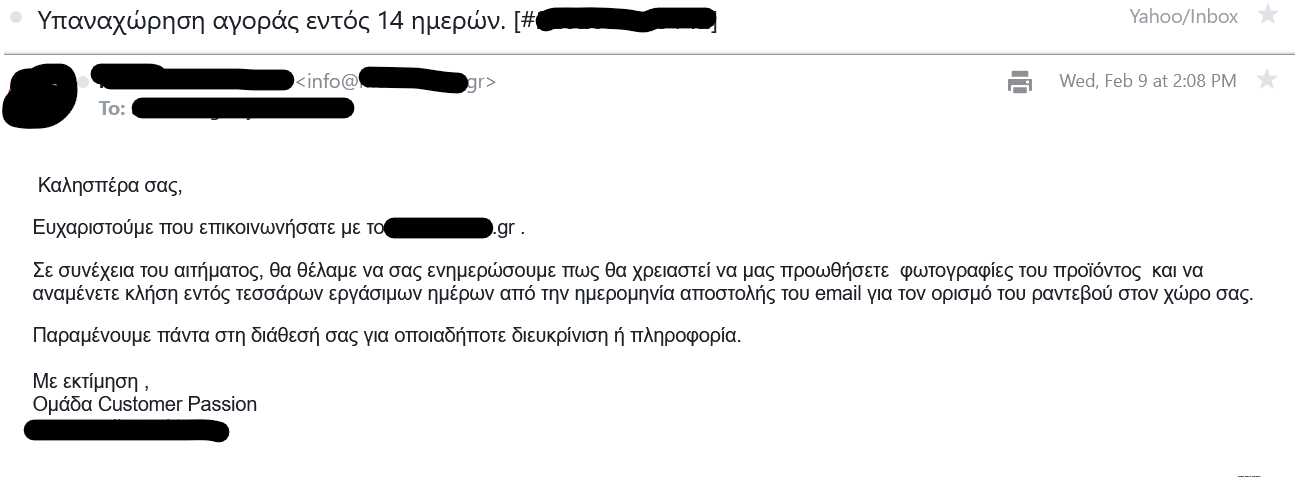Click the paragraph starting with Σε συνέχεια του αιτήματος
This screenshot has width=1295, height=490.
[643, 283]
